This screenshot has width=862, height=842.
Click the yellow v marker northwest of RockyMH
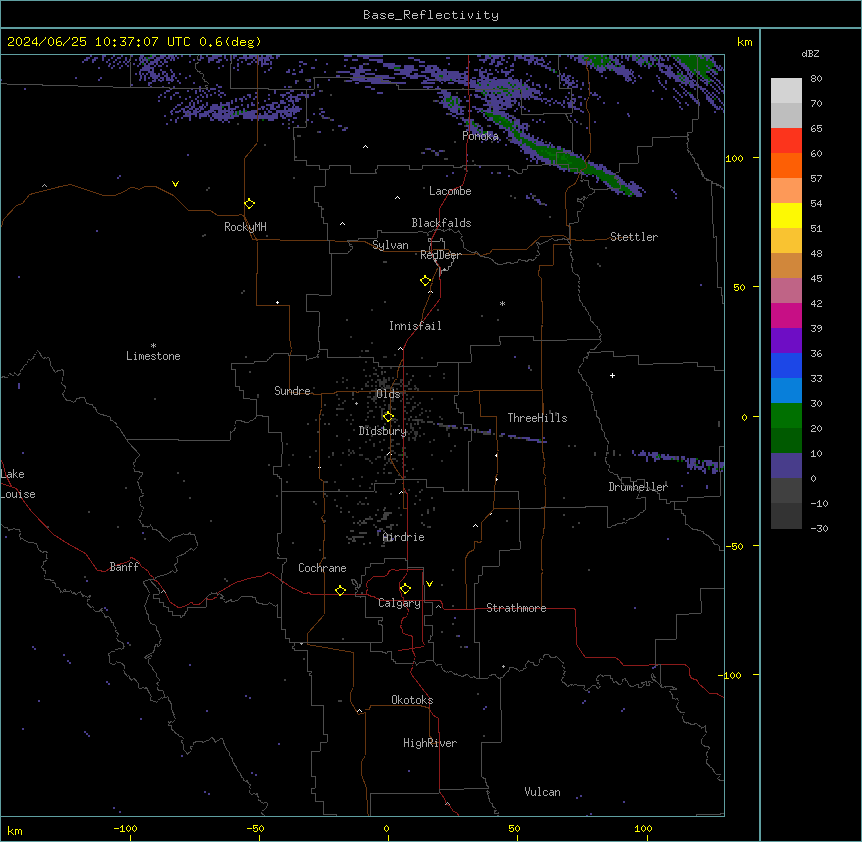175,184
